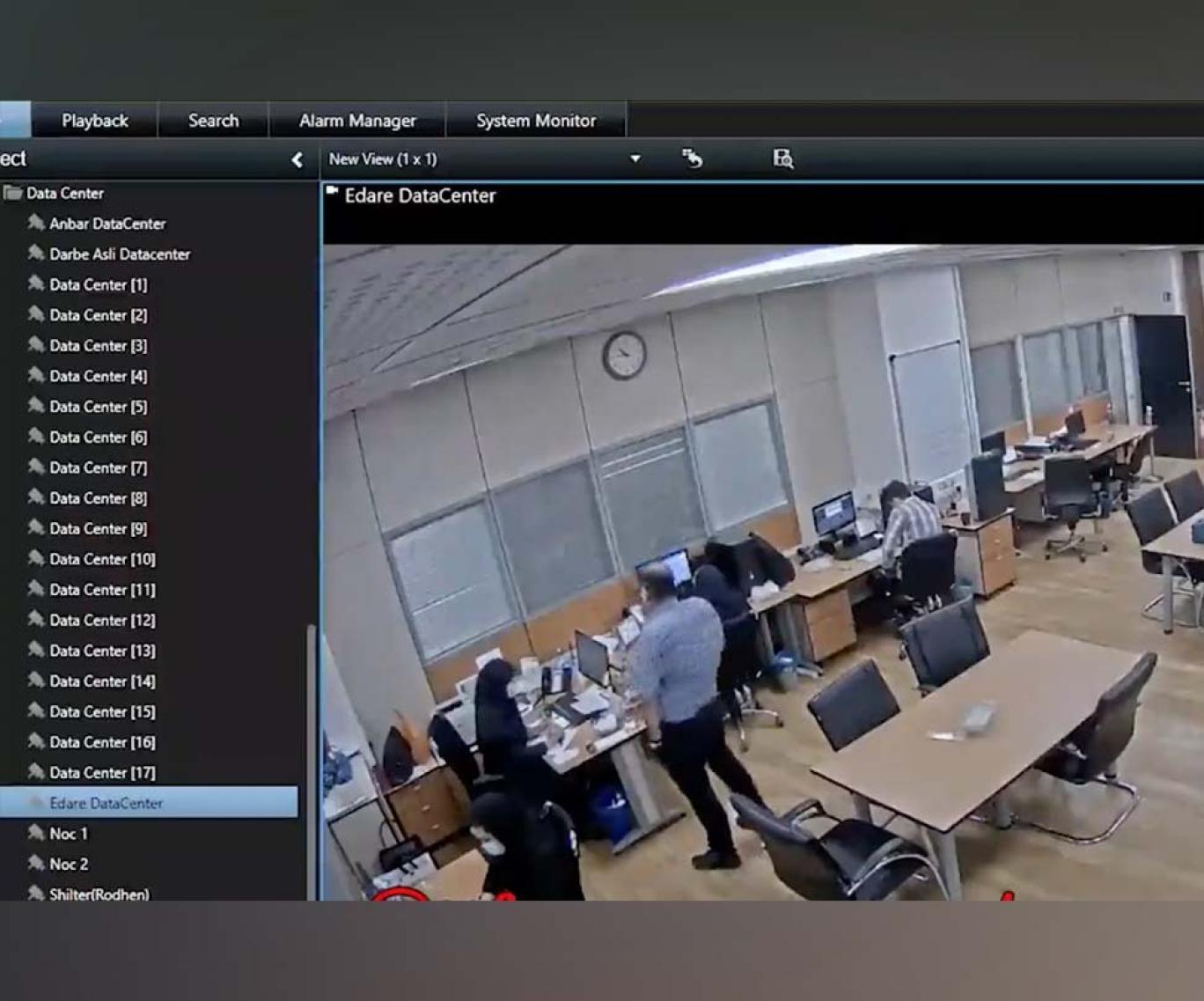The width and height of the screenshot is (1204, 1001).
Task: Open the Playback tab
Action: pos(95,121)
